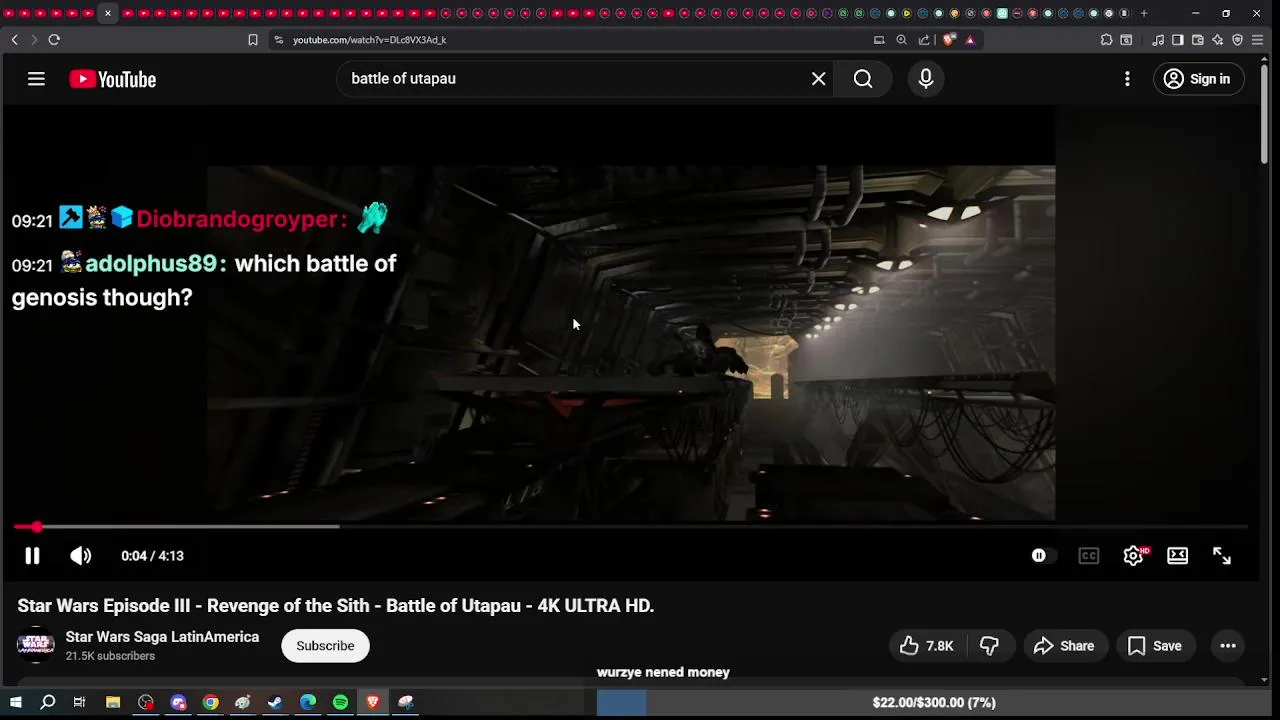The image size is (1280, 720).
Task: Subscribe to the channel
Action: coord(325,646)
